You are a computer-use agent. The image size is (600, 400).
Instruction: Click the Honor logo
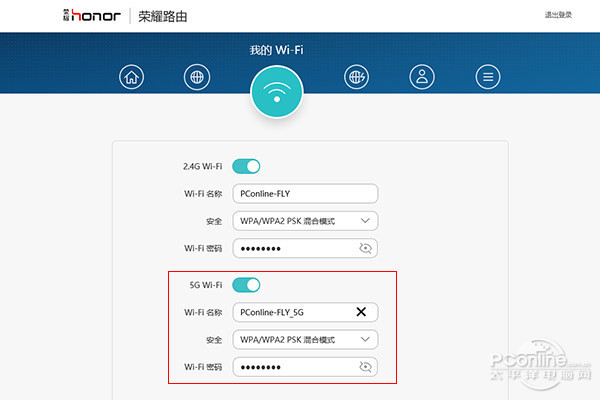(92, 16)
